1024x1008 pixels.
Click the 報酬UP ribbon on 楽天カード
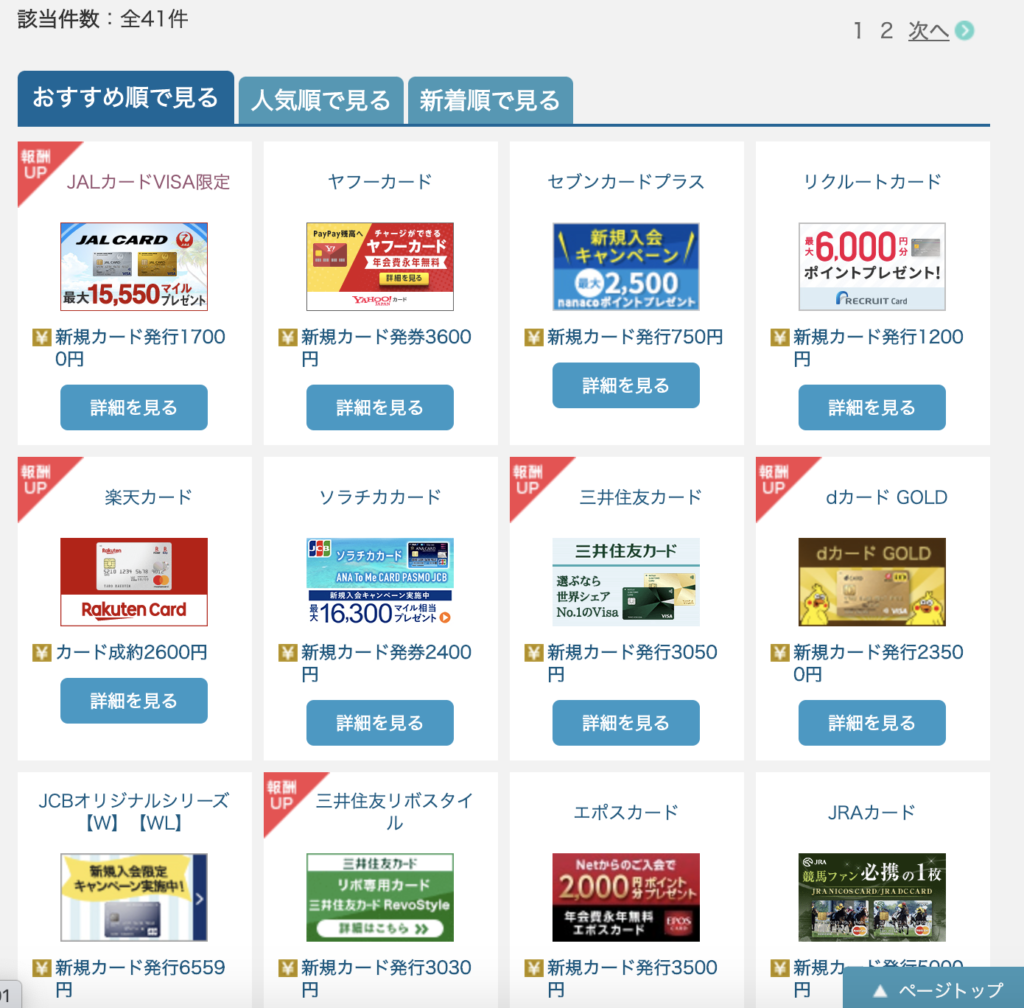click(x=37, y=480)
